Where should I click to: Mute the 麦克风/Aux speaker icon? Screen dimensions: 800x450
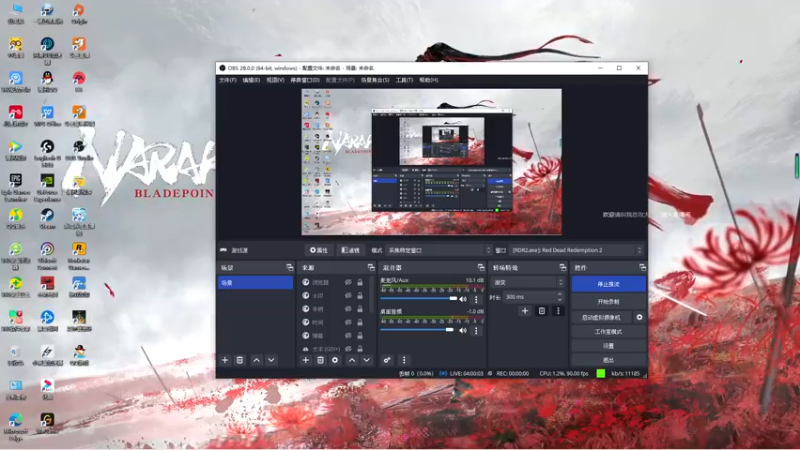(x=463, y=299)
